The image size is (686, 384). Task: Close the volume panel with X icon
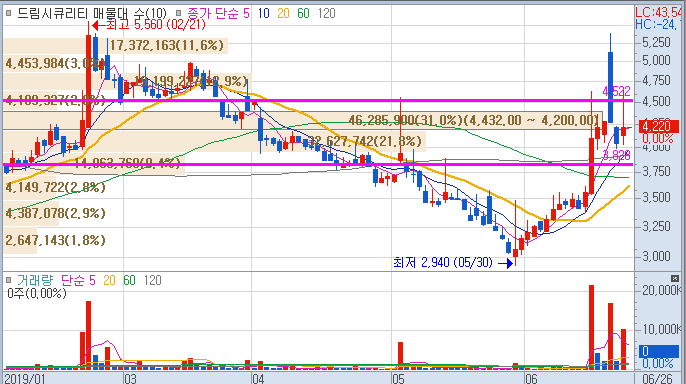click(675, 279)
